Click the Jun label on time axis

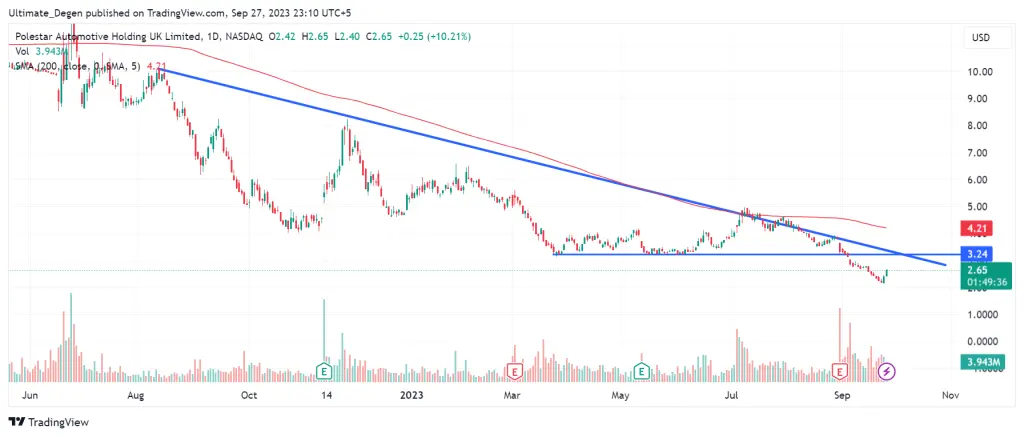[31, 395]
